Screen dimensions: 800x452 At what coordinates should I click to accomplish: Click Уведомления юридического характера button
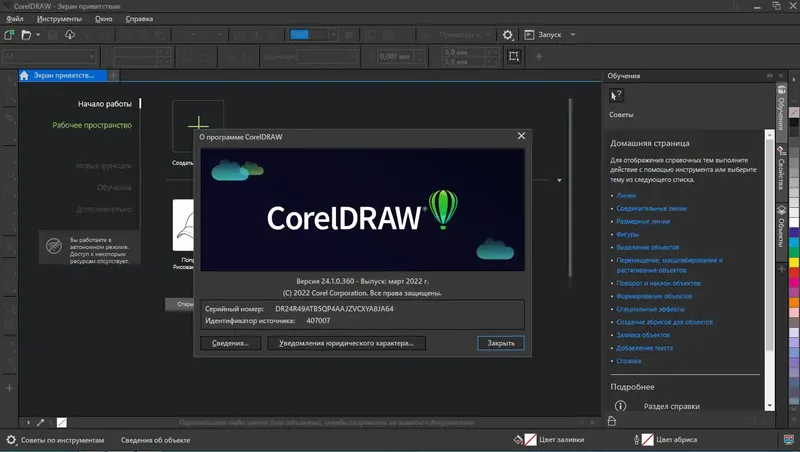click(x=346, y=343)
